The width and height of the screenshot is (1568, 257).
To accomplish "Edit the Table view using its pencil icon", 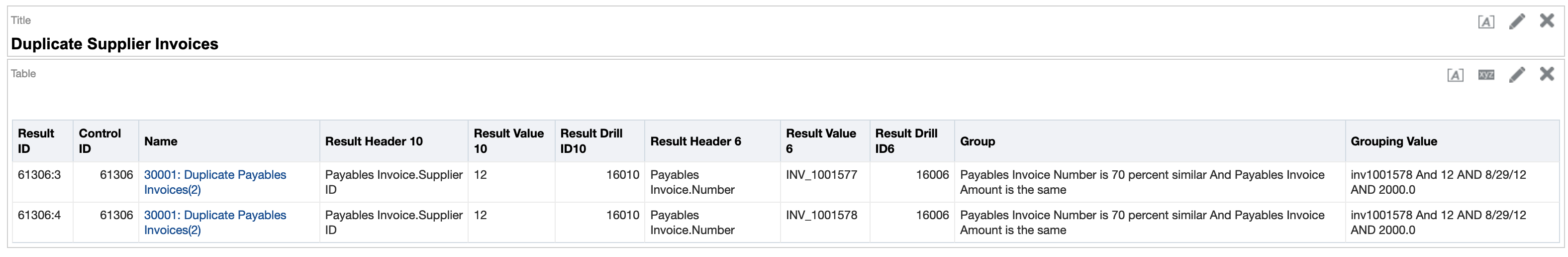I will 1516,75.
